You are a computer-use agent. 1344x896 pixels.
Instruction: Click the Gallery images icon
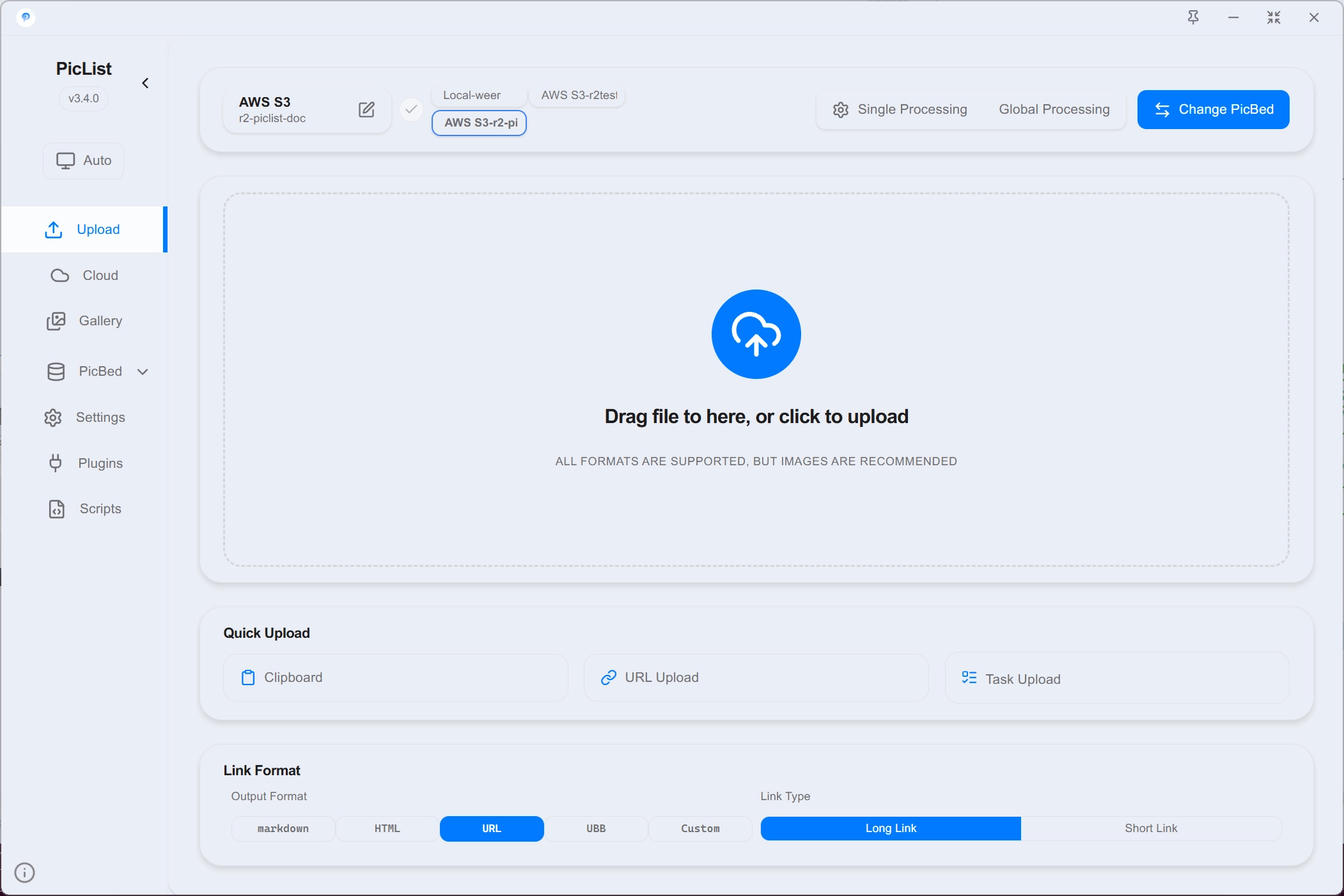[56, 321]
